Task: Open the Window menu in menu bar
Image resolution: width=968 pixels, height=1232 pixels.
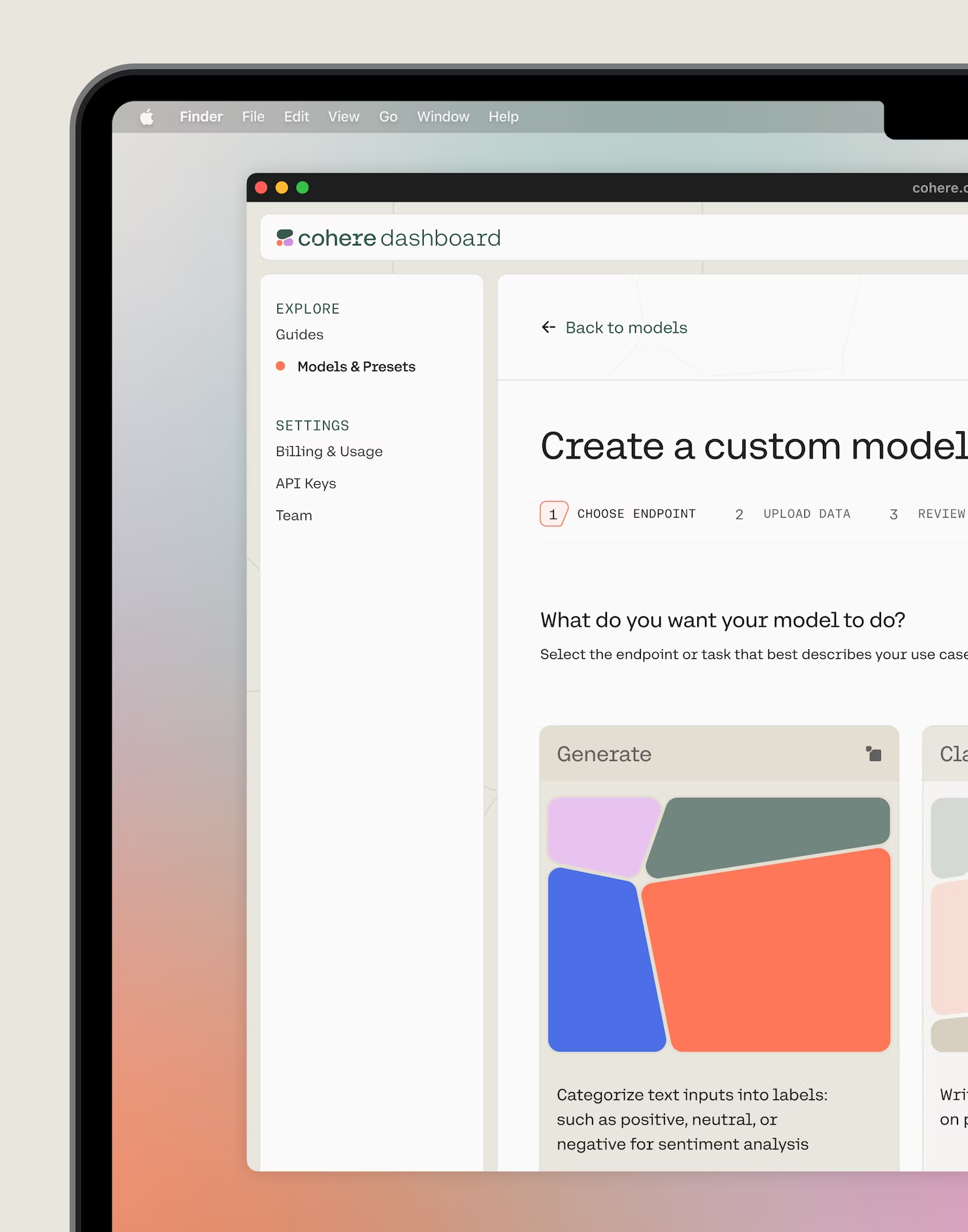Action: [x=443, y=116]
